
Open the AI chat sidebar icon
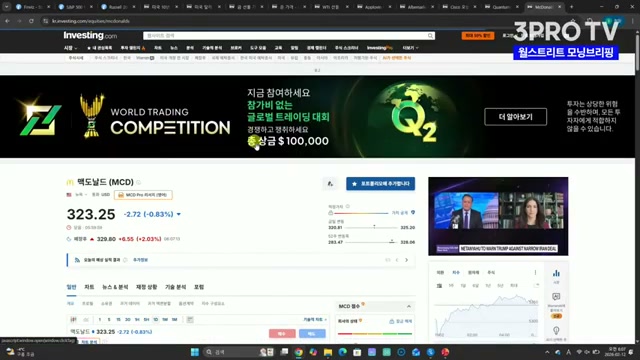click(556, 297)
